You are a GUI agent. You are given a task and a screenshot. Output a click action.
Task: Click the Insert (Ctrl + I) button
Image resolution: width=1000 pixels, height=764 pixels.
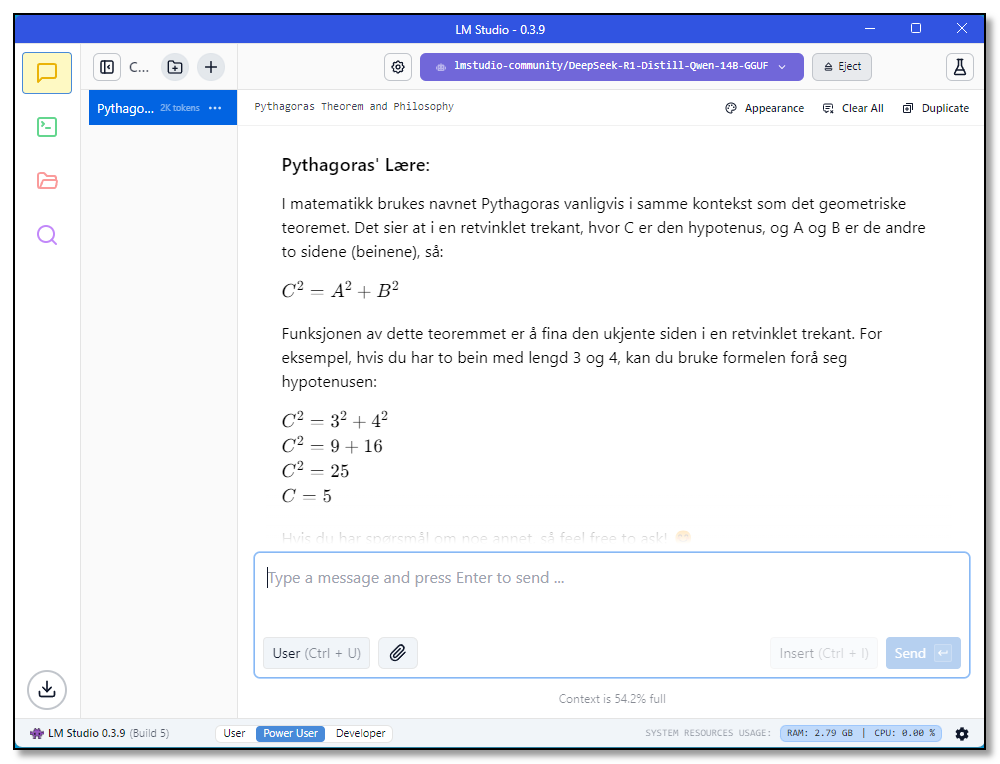824,653
